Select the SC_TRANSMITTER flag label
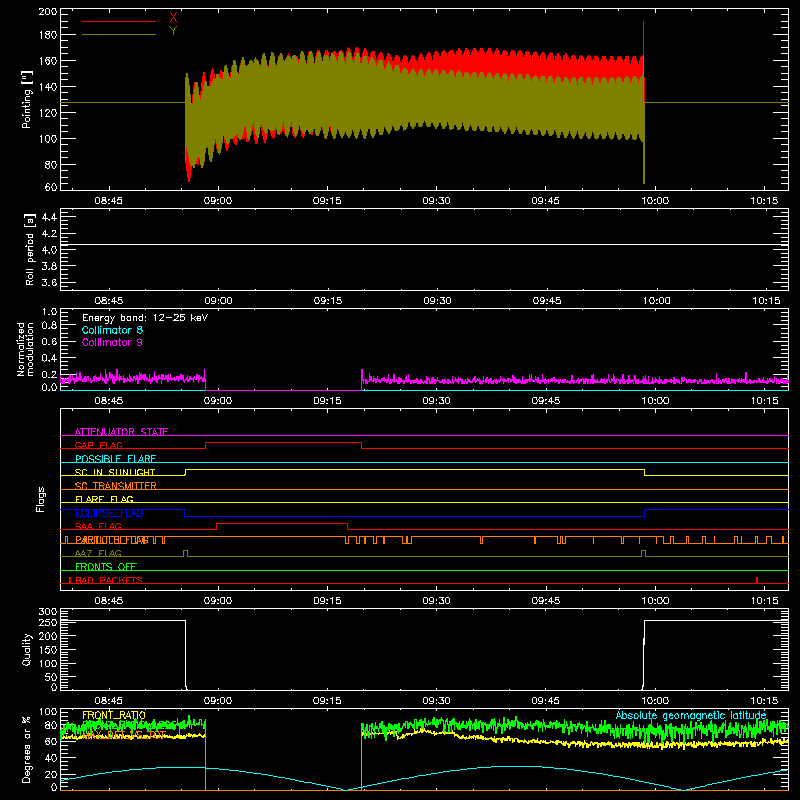This screenshot has height=800, width=800. [x=115, y=485]
